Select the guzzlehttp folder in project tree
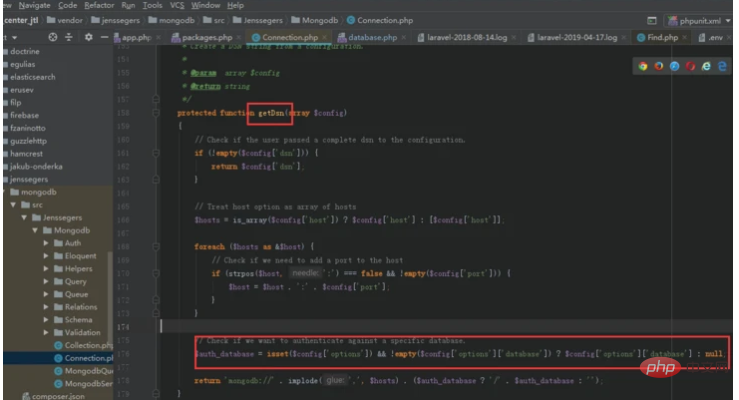Screen dimensions: 739x400 click(x=28, y=141)
